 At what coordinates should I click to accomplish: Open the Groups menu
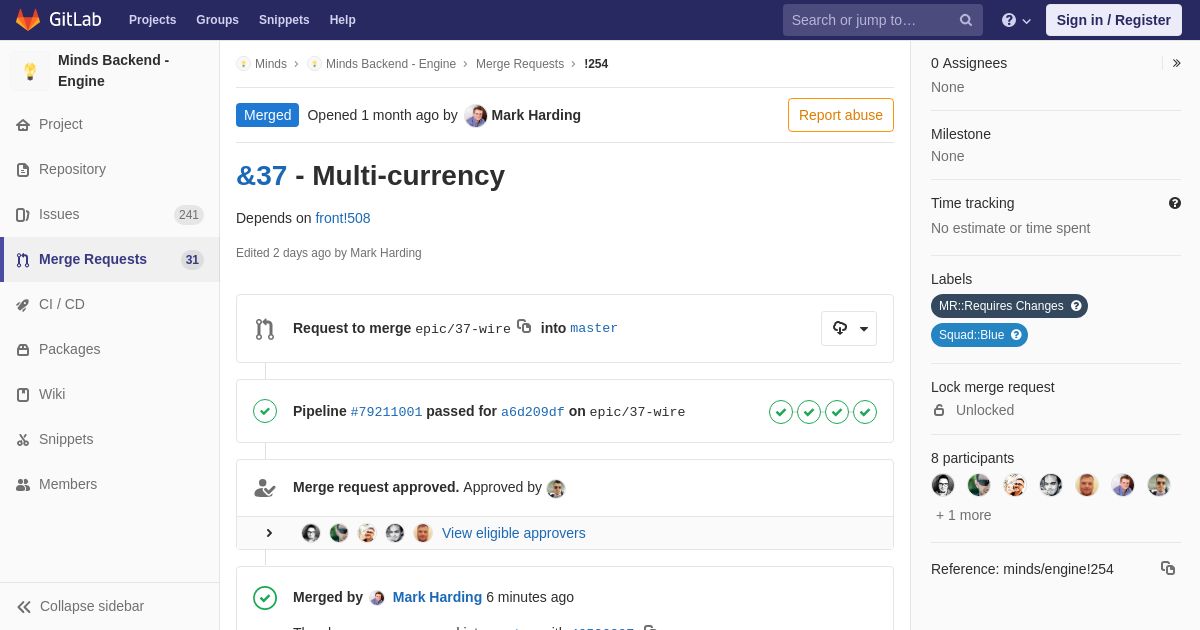pos(217,20)
